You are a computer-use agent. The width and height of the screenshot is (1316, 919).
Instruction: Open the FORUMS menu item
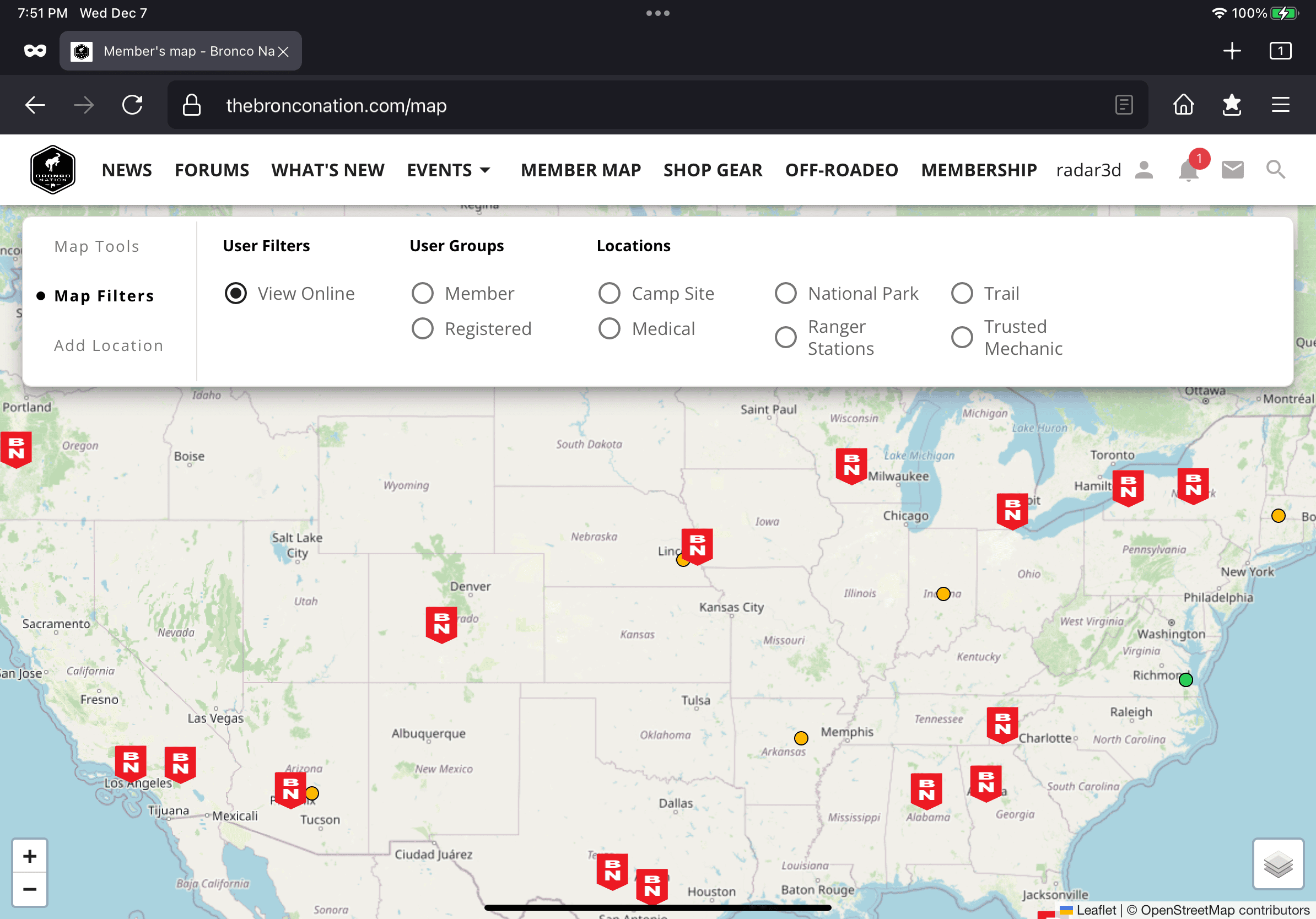[x=212, y=170]
